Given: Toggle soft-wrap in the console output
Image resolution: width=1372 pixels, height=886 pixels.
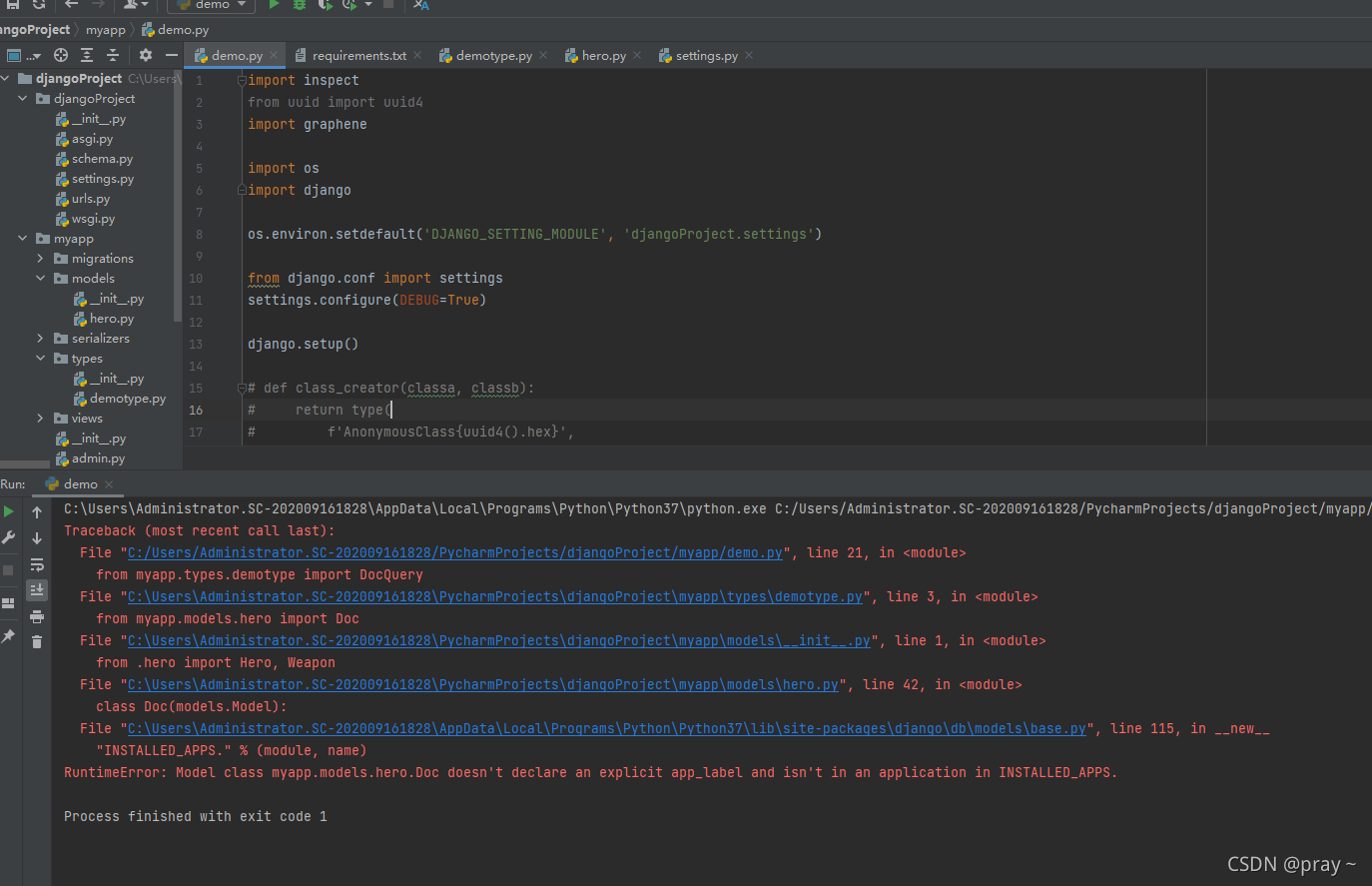Looking at the screenshot, I should coord(36,564).
